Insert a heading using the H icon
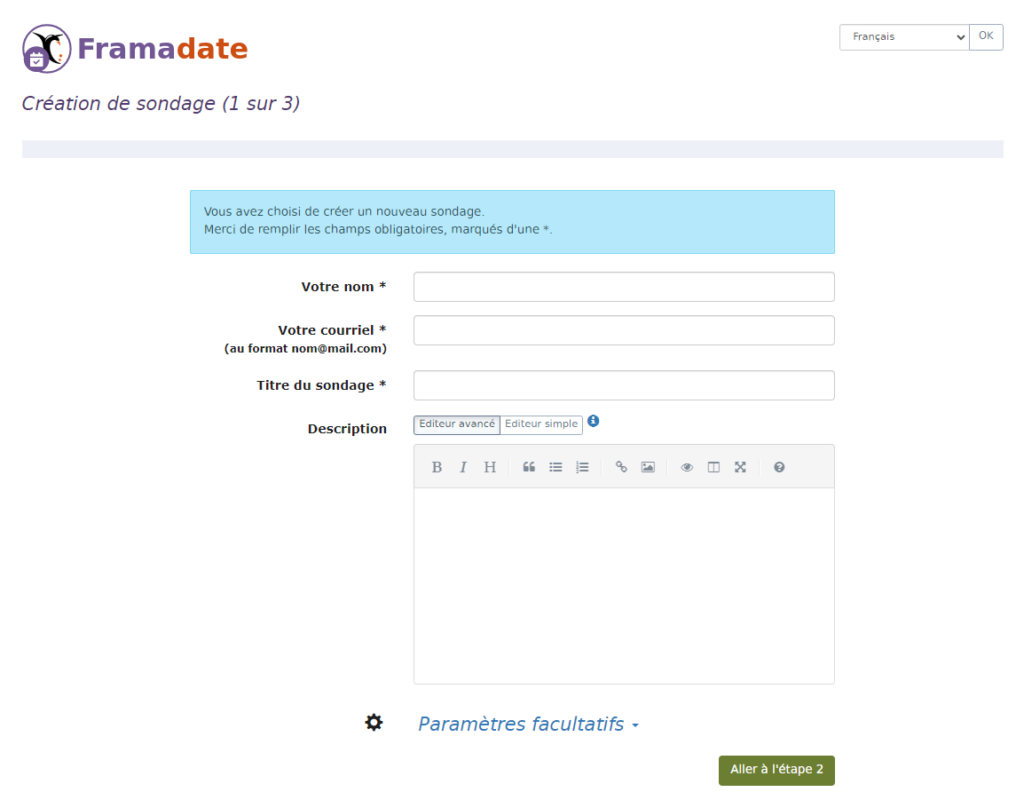The height and width of the screenshot is (792, 1024). point(490,466)
